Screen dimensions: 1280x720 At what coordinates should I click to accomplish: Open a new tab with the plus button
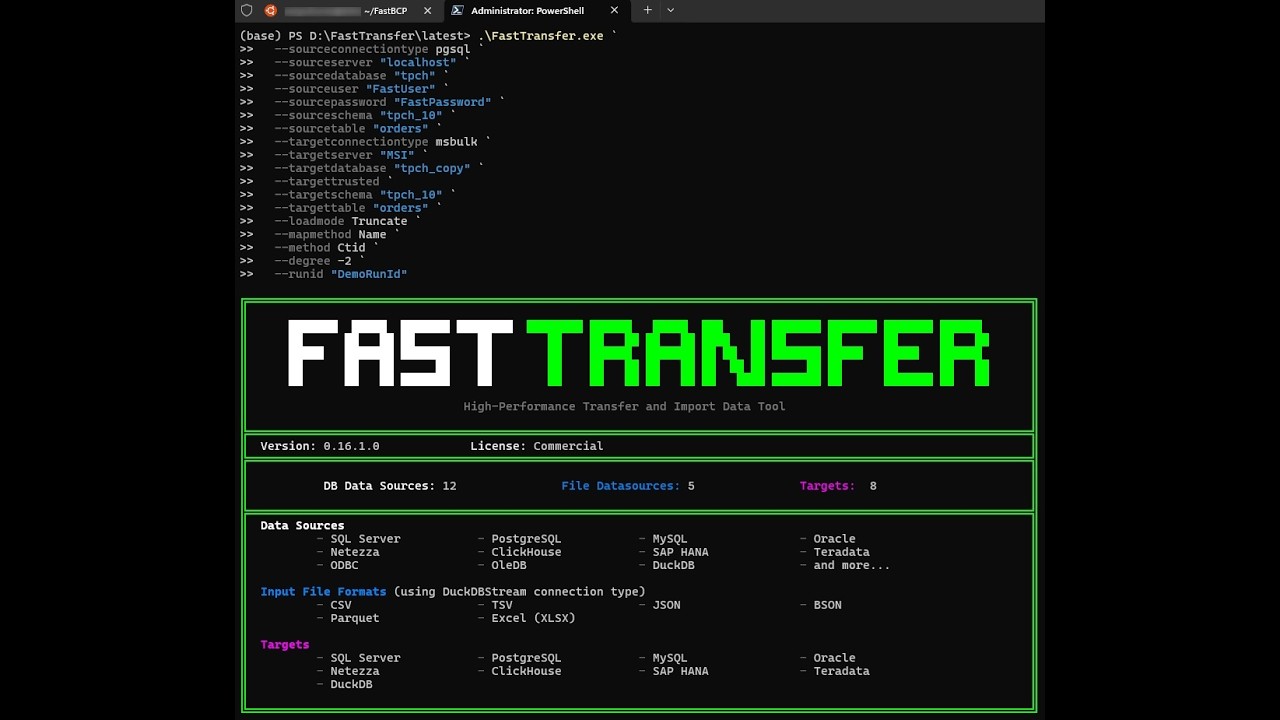[647, 10]
